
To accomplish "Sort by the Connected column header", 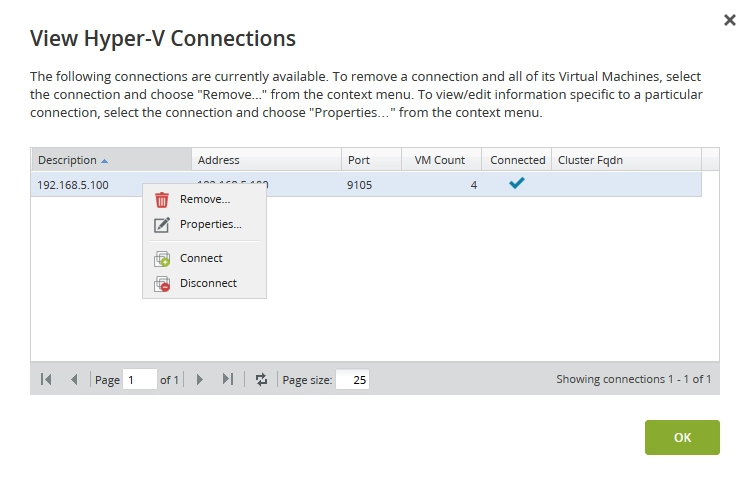I will (x=517, y=160).
